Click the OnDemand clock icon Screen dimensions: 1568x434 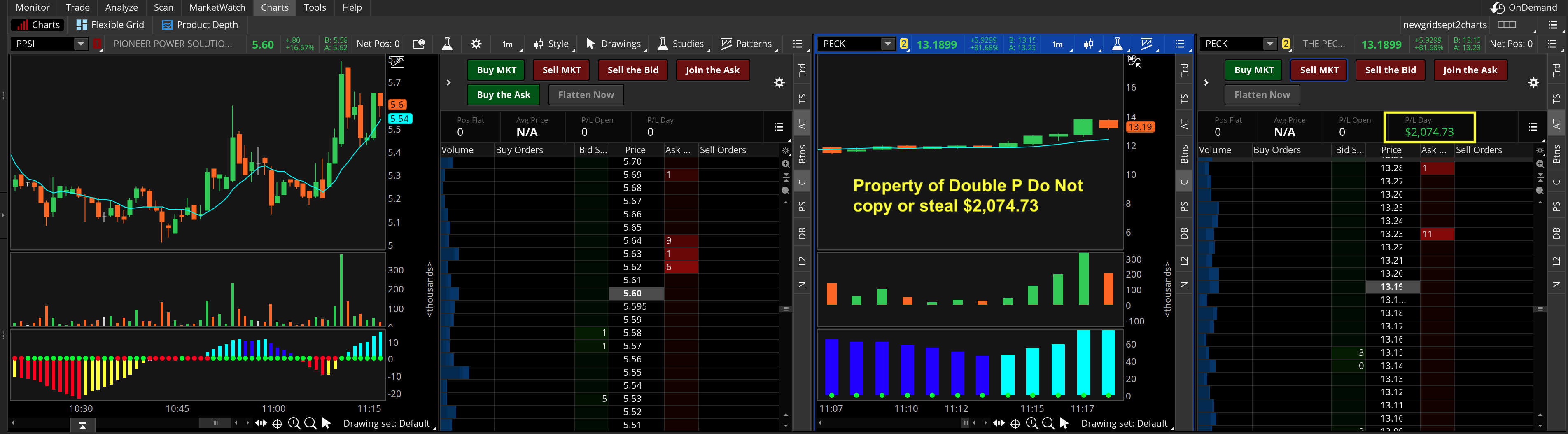click(1498, 8)
